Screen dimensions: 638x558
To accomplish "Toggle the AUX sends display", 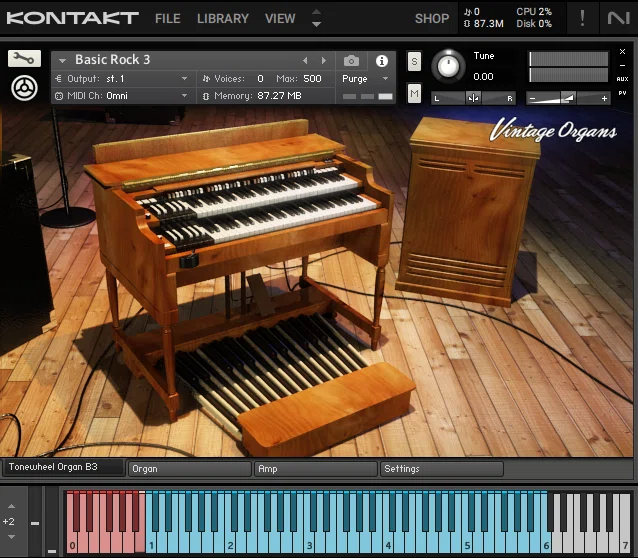I will tap(622, 79).
